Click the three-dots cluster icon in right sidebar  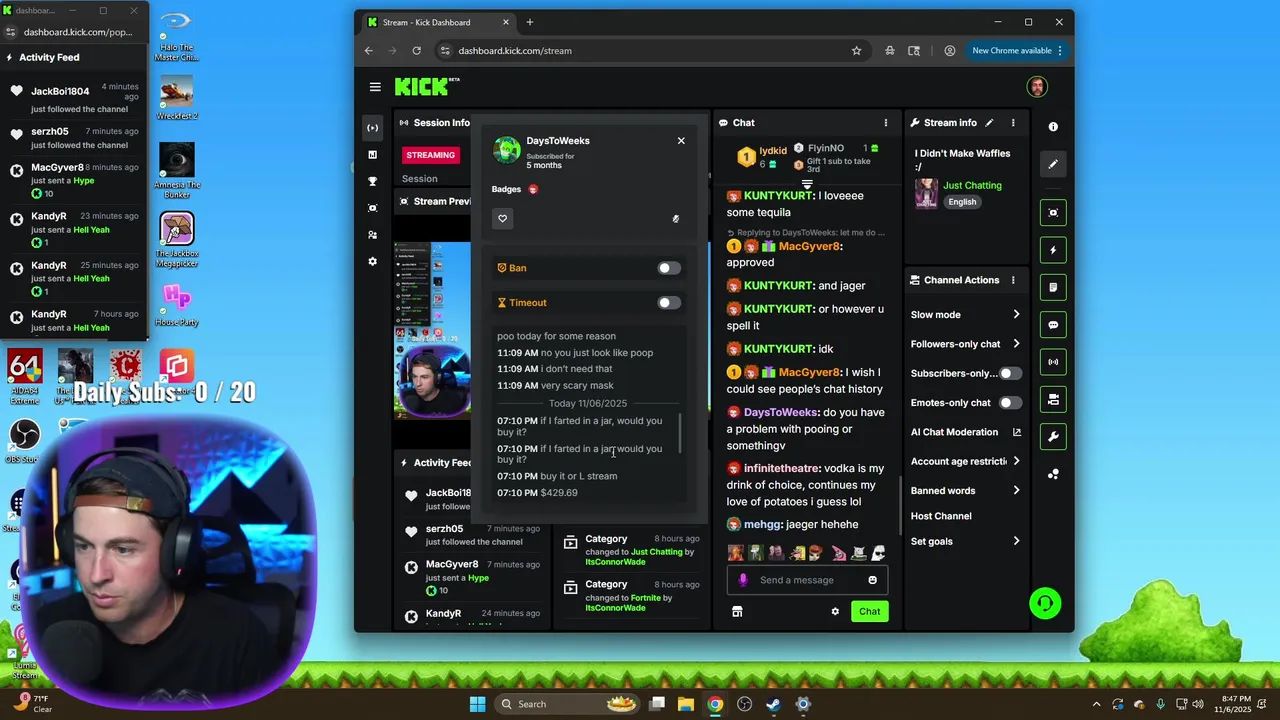click(x=1053, y=474)
